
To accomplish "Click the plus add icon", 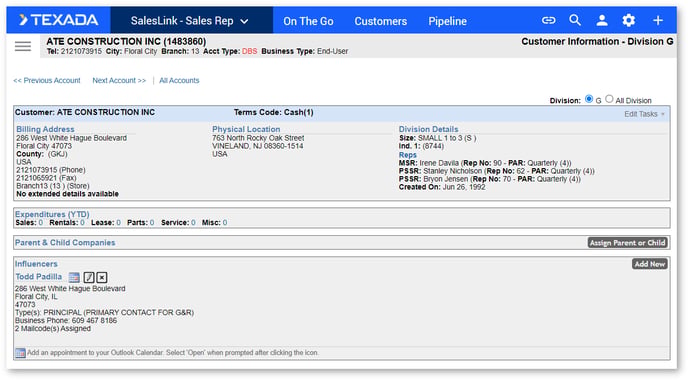I will [658, 20].
